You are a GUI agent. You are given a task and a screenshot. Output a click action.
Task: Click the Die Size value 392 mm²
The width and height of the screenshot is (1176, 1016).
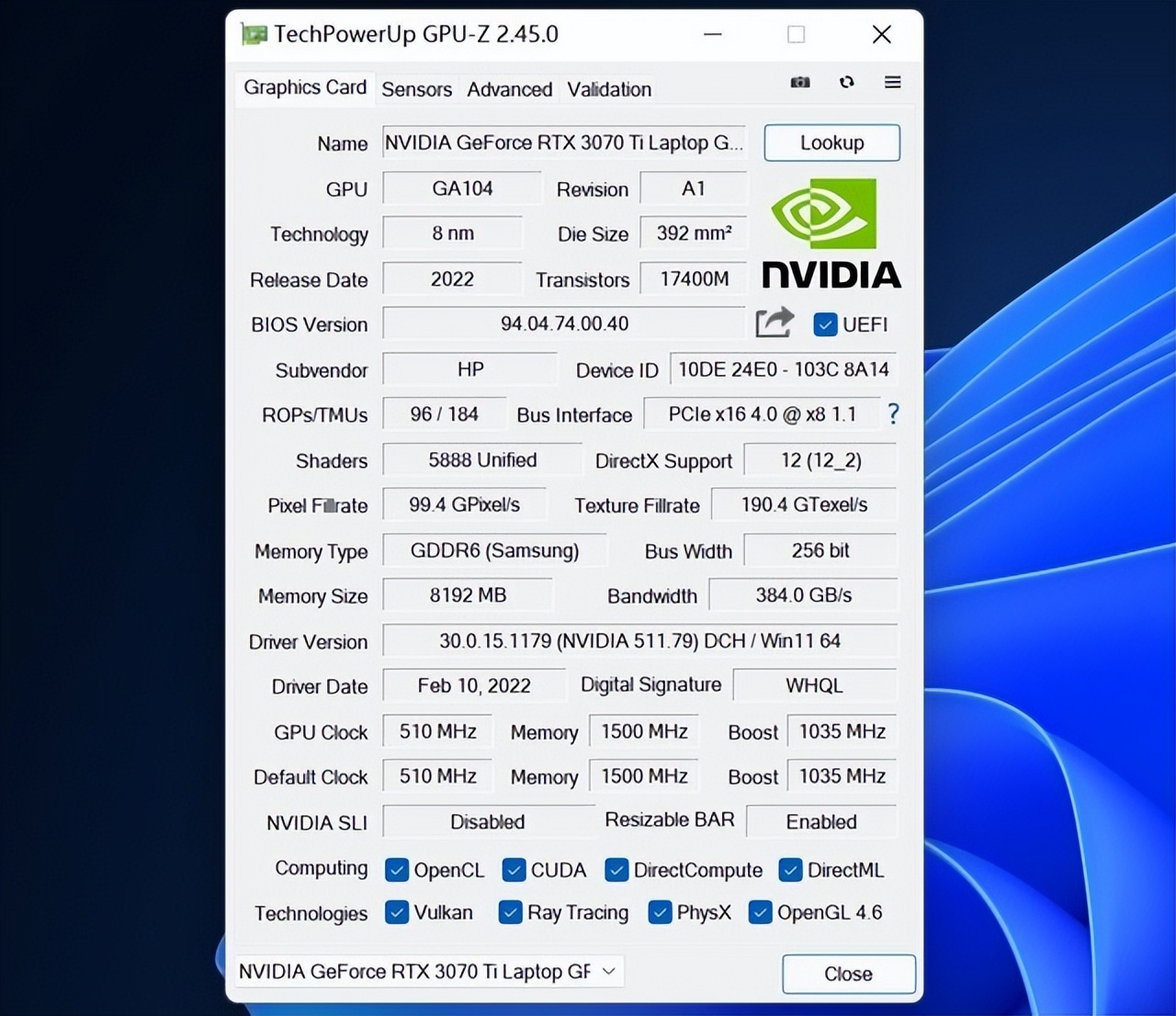[694, 233]
